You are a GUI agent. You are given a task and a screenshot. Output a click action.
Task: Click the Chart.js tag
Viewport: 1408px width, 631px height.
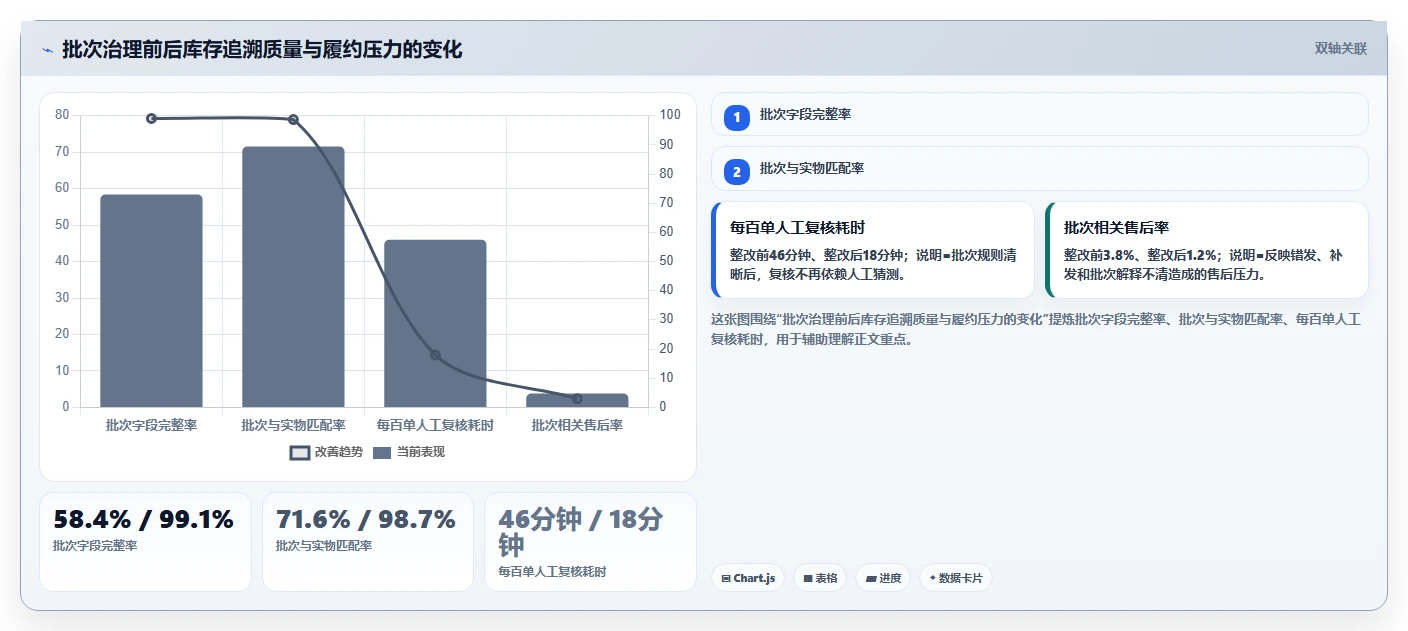(x=748, y=578)
